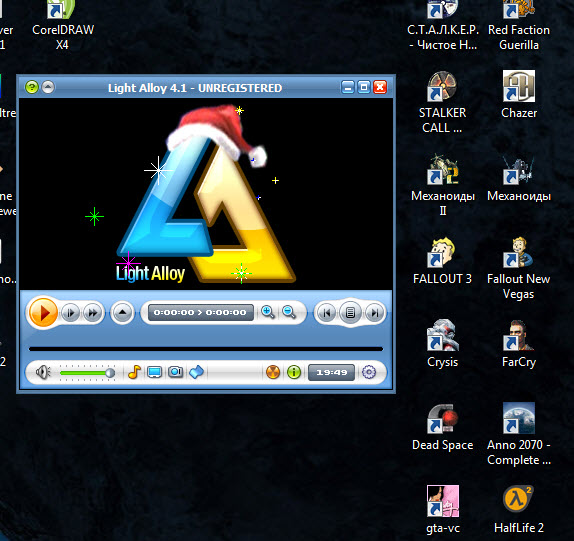Open preferences gear icon
Screen dimensions: 574x541
pos(369,372)
